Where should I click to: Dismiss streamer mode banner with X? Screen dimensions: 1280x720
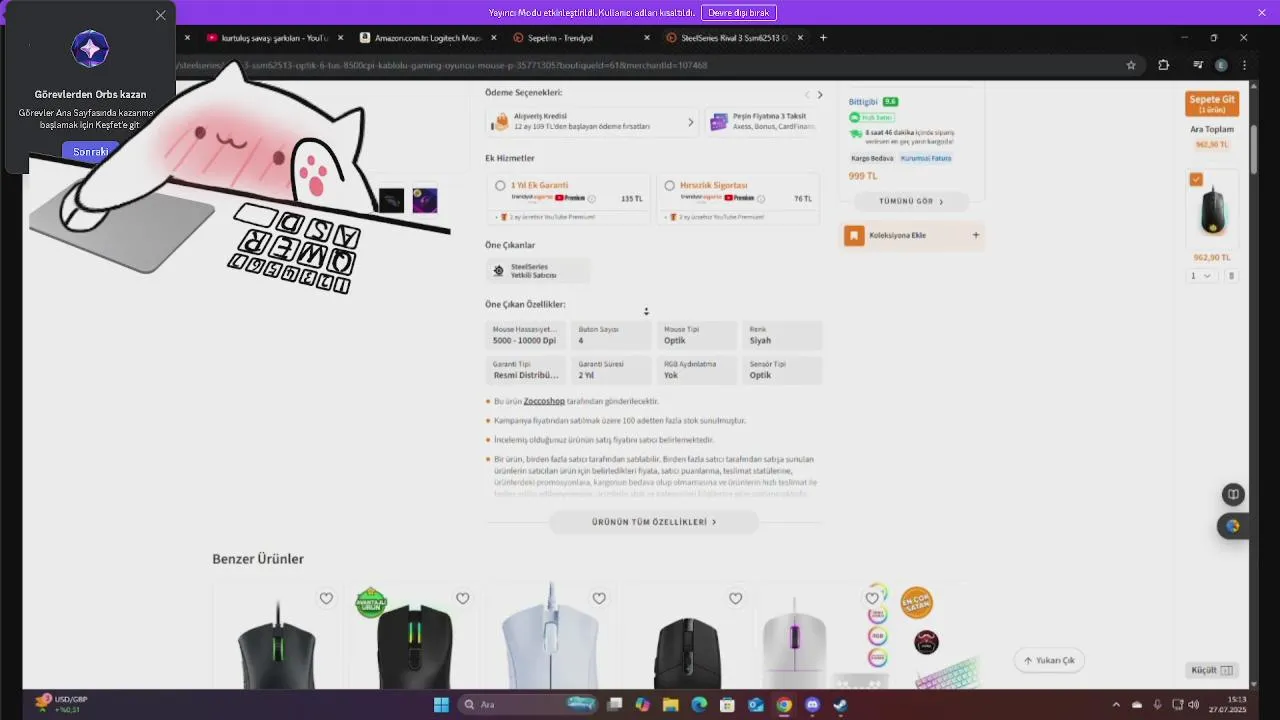pos(1261,12)
